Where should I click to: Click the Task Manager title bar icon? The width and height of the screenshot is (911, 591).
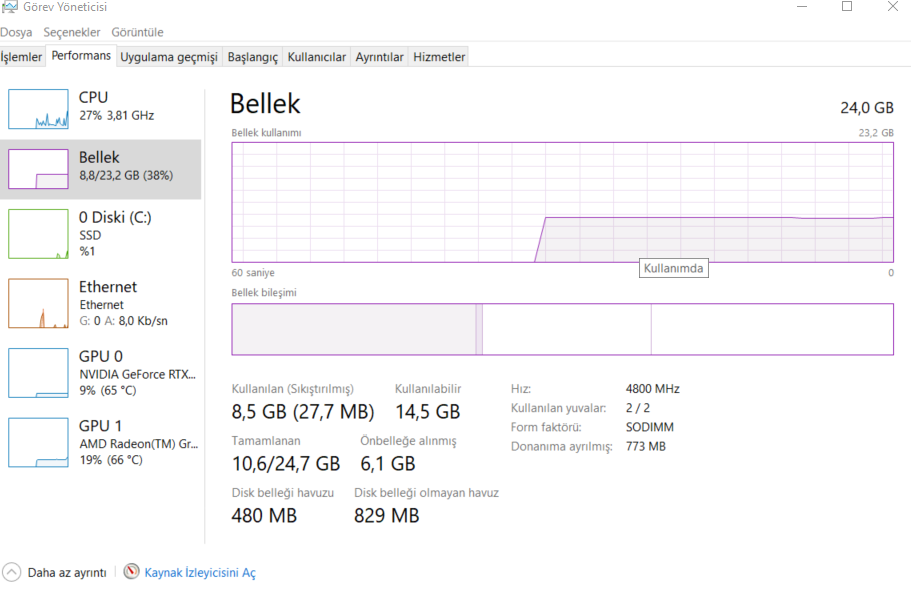pyautogui.click(x=9, y=7)
